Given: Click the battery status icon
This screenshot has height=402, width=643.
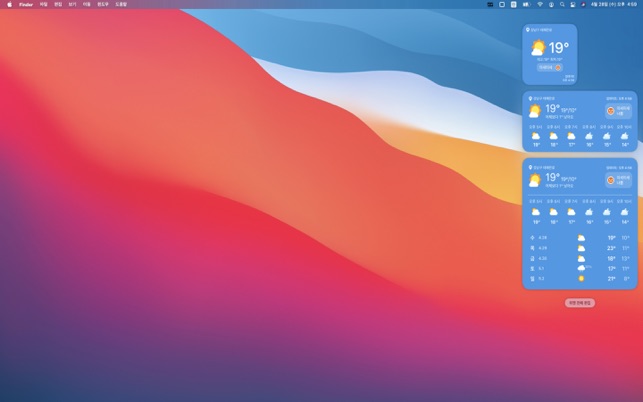Looking at the screenshot, I should 527,5.
